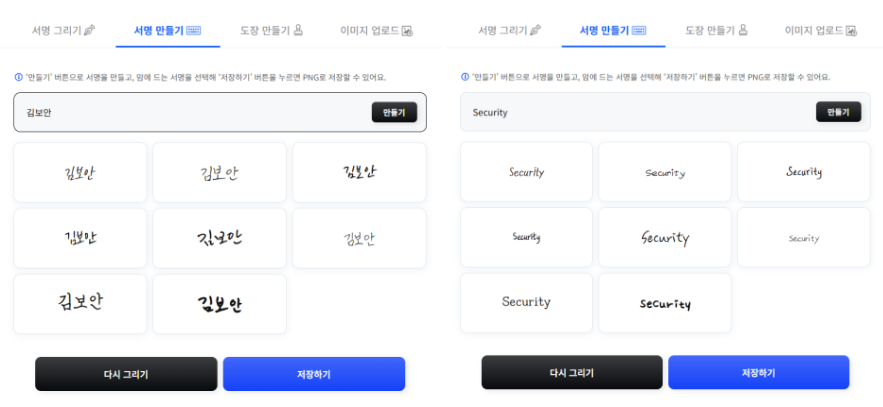
Task: Click 저장하기 button below the 김보안 signatures
Action: (313, 374)
